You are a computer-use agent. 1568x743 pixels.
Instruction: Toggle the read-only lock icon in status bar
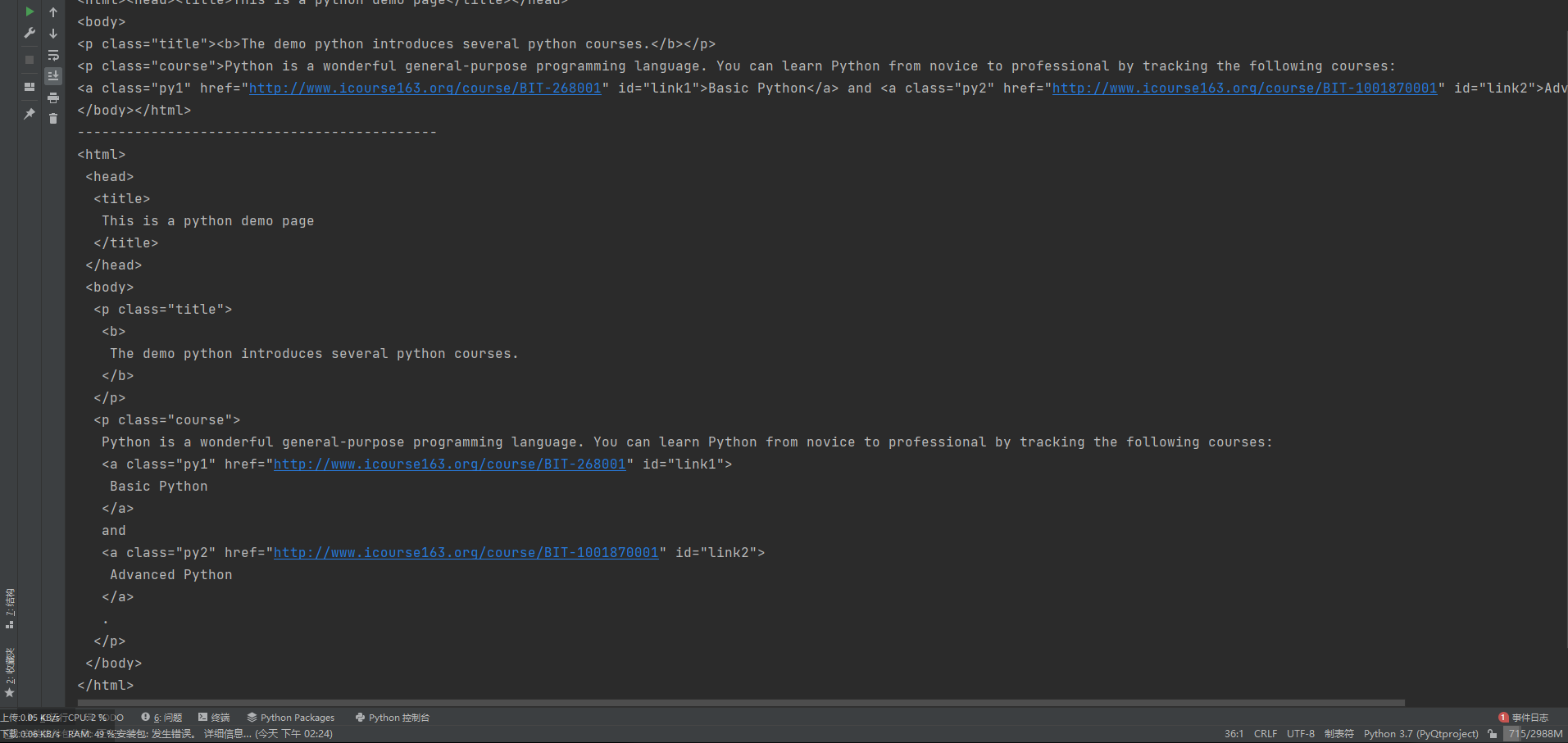pos(1493,734)
